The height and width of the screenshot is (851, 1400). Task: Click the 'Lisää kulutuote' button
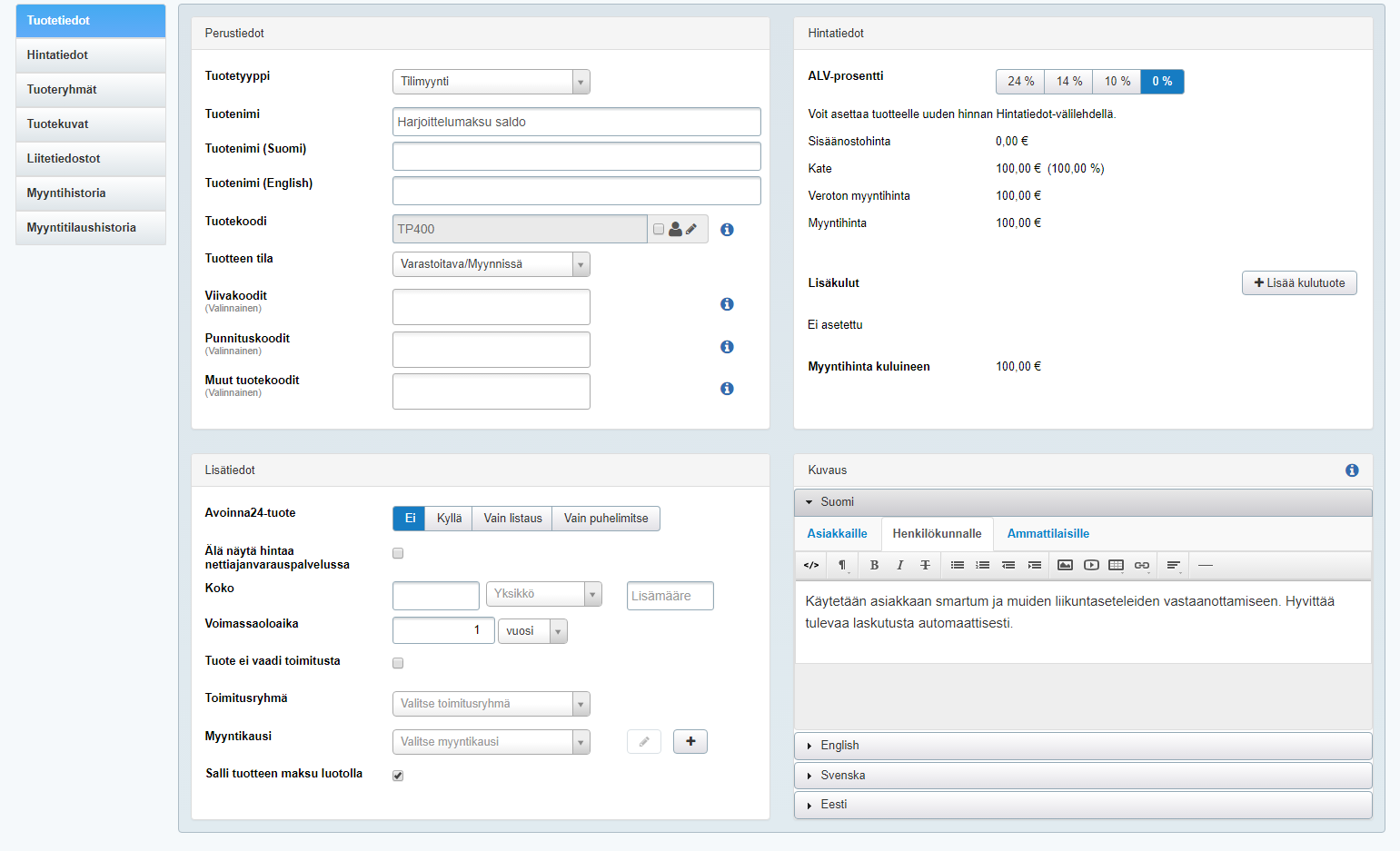(x=1299, y=283)
